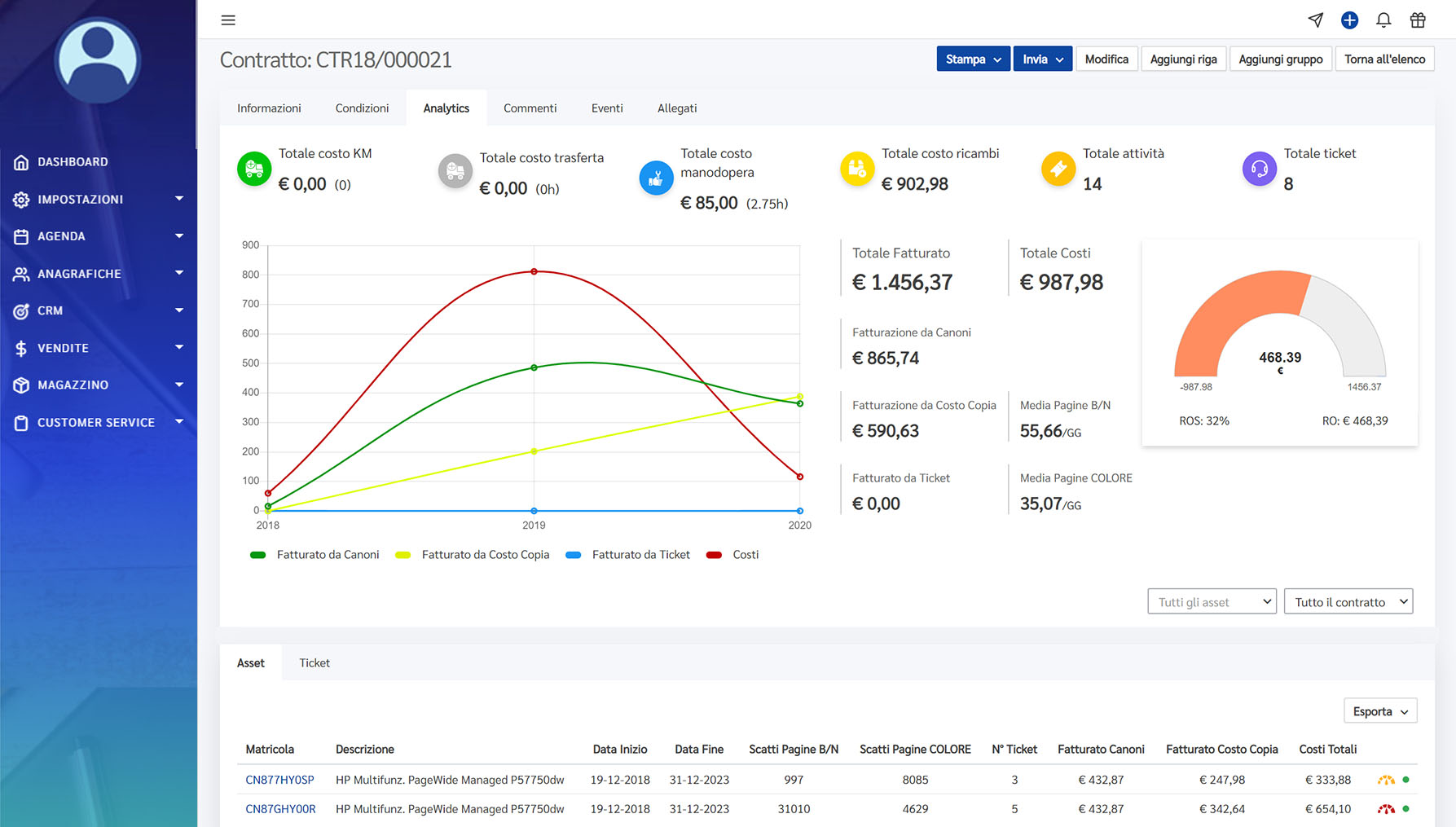The width and height of the screenshot is (1456, 827).
Task: Click the hamburger menu icon
Action: coord(228,20)
